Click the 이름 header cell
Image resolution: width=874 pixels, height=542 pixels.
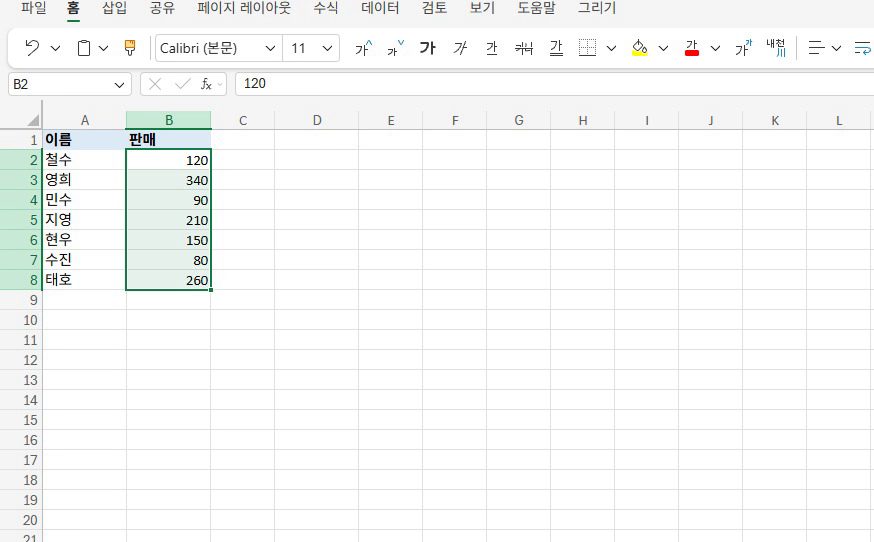point(85,139)
